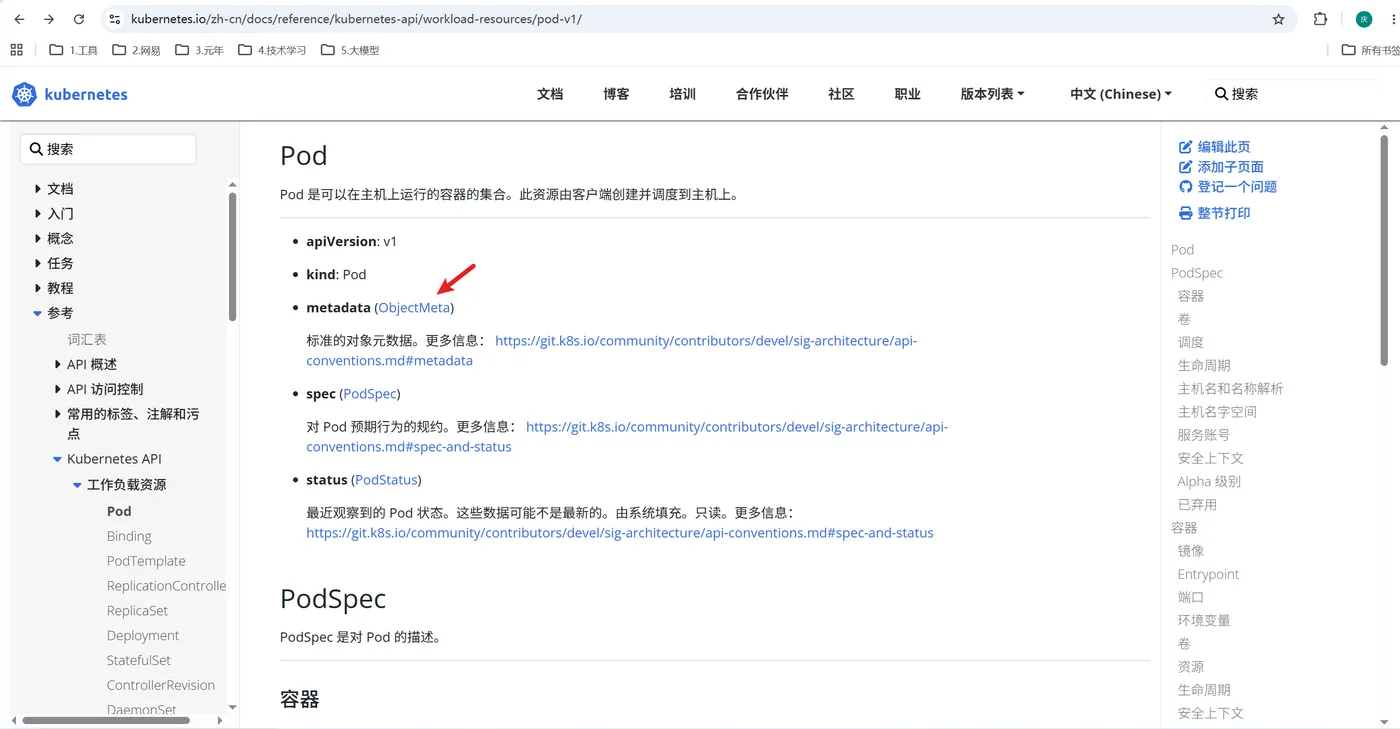
Task: Open Deployment in the sidebar
Action: point(143,636)
